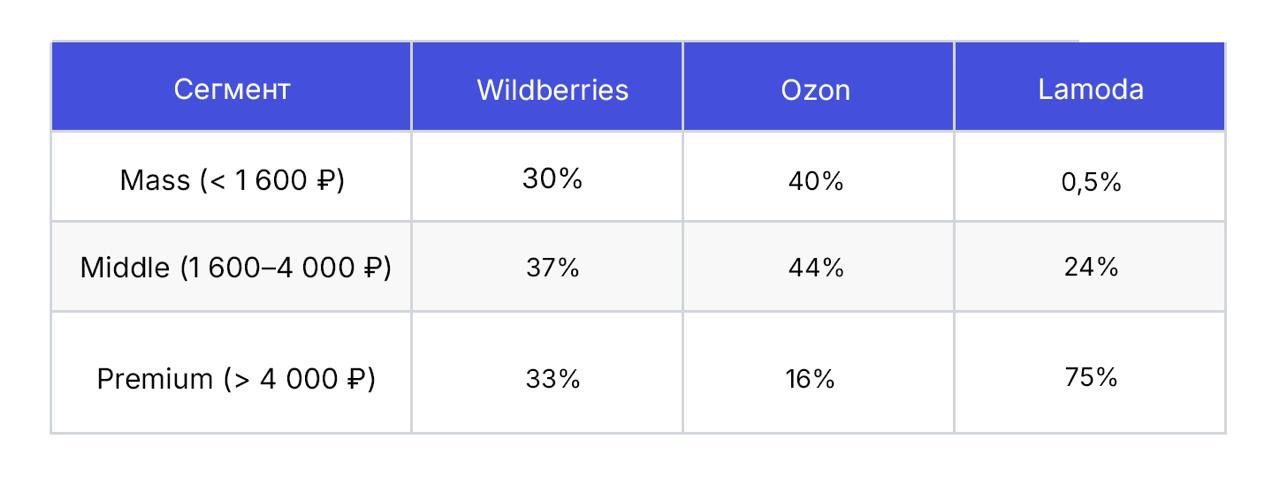Click the Wildberries Middle cell showing 37%

click(x=552, y=268)
